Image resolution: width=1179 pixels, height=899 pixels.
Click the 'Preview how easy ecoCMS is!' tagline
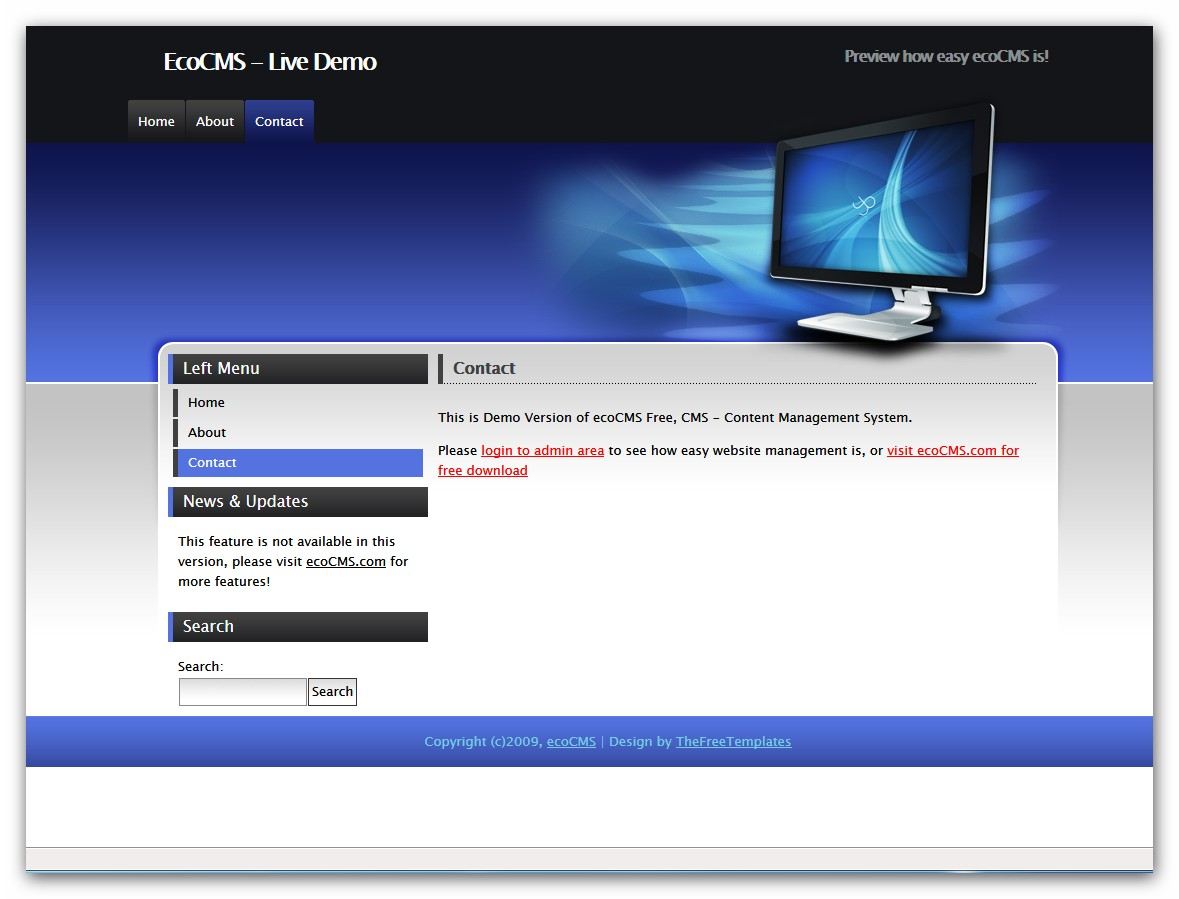click(x=947, y=56)
